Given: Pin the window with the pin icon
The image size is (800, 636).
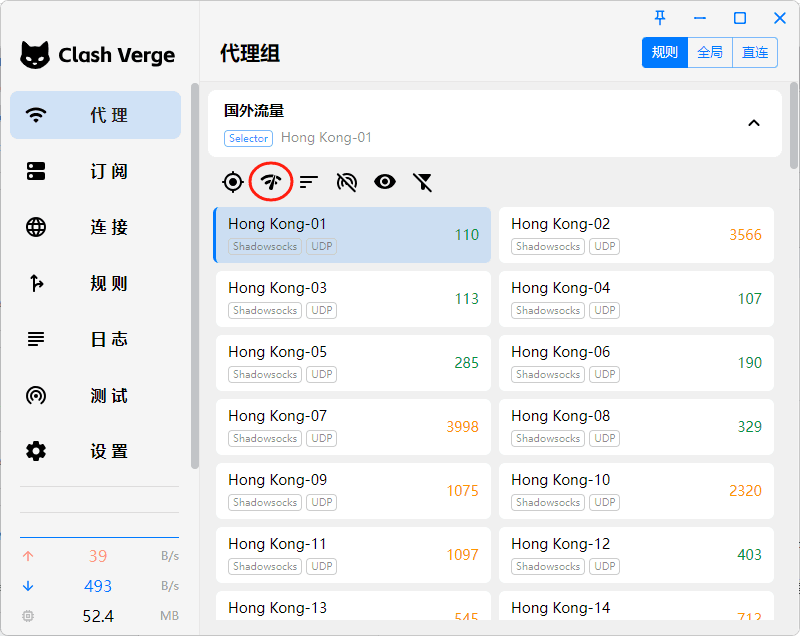Looking at the screenshot, I should (660, 18).
